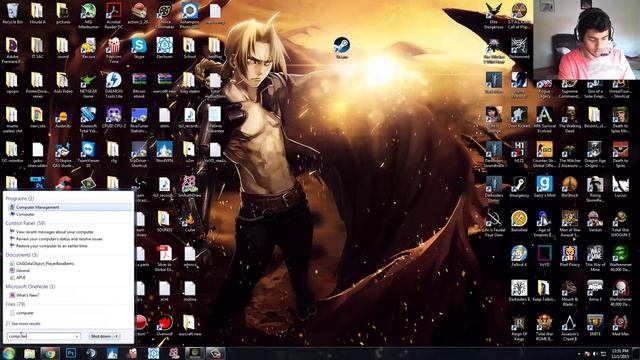
Task: Open the Curse desktop shortcut
Action: pos(189,222)
